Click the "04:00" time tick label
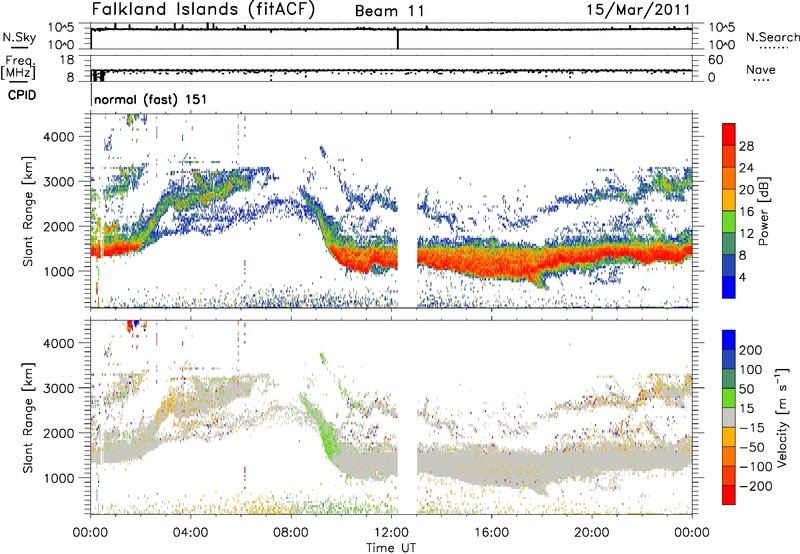Screen dimensions: 800x554 click(190, 533)
